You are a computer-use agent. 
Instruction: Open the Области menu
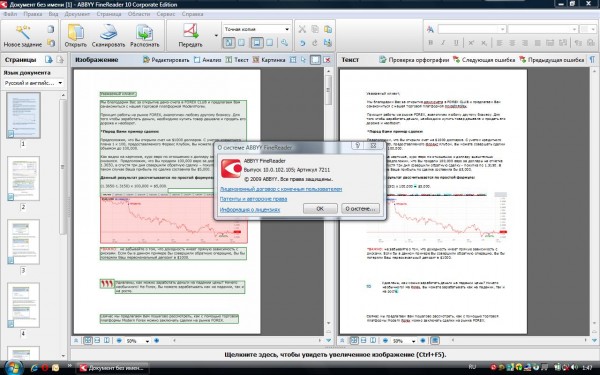pyautogui.click(x=139, y=14)
